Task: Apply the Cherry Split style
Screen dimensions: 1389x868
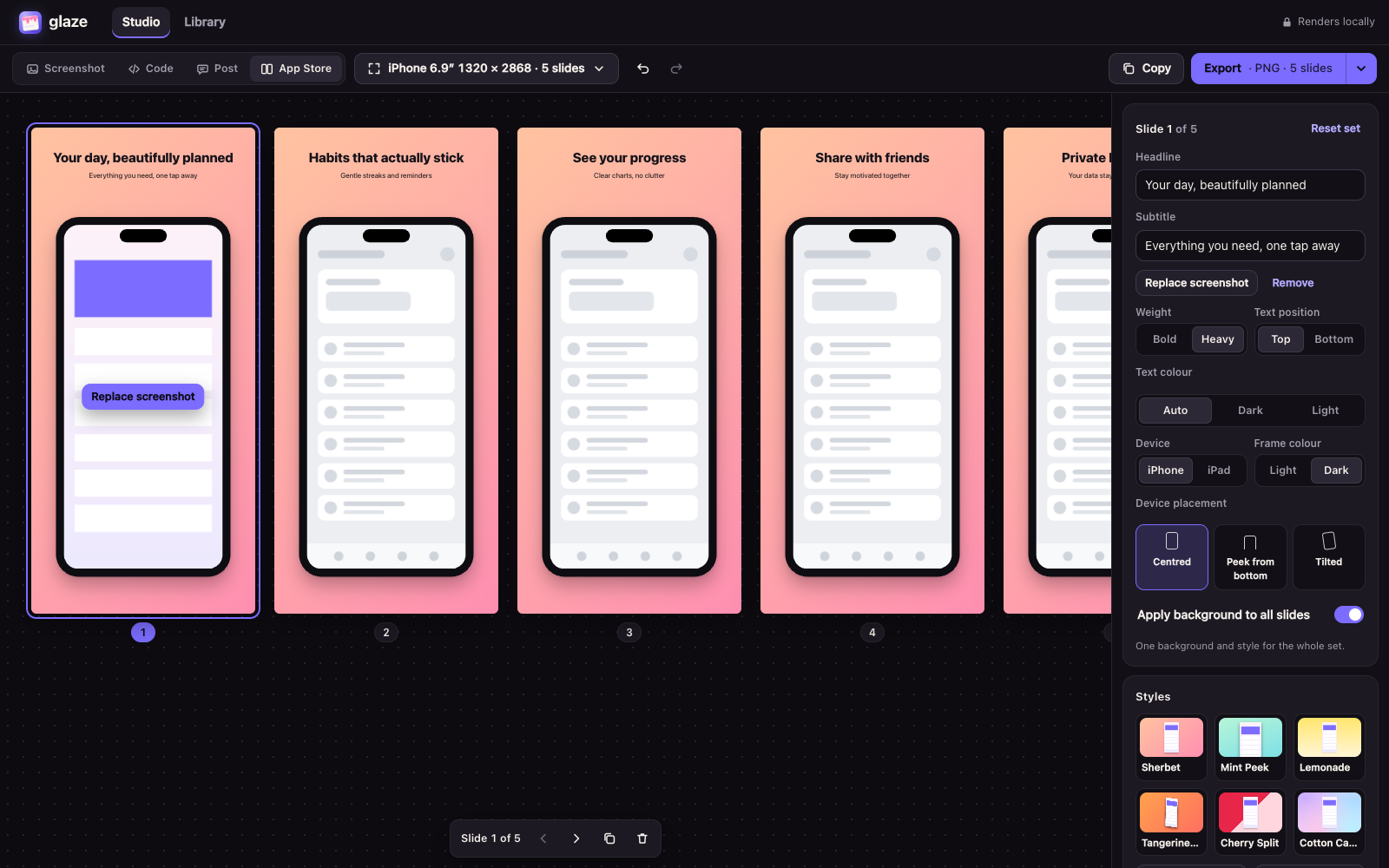Action: click(x=1250, y=823)
